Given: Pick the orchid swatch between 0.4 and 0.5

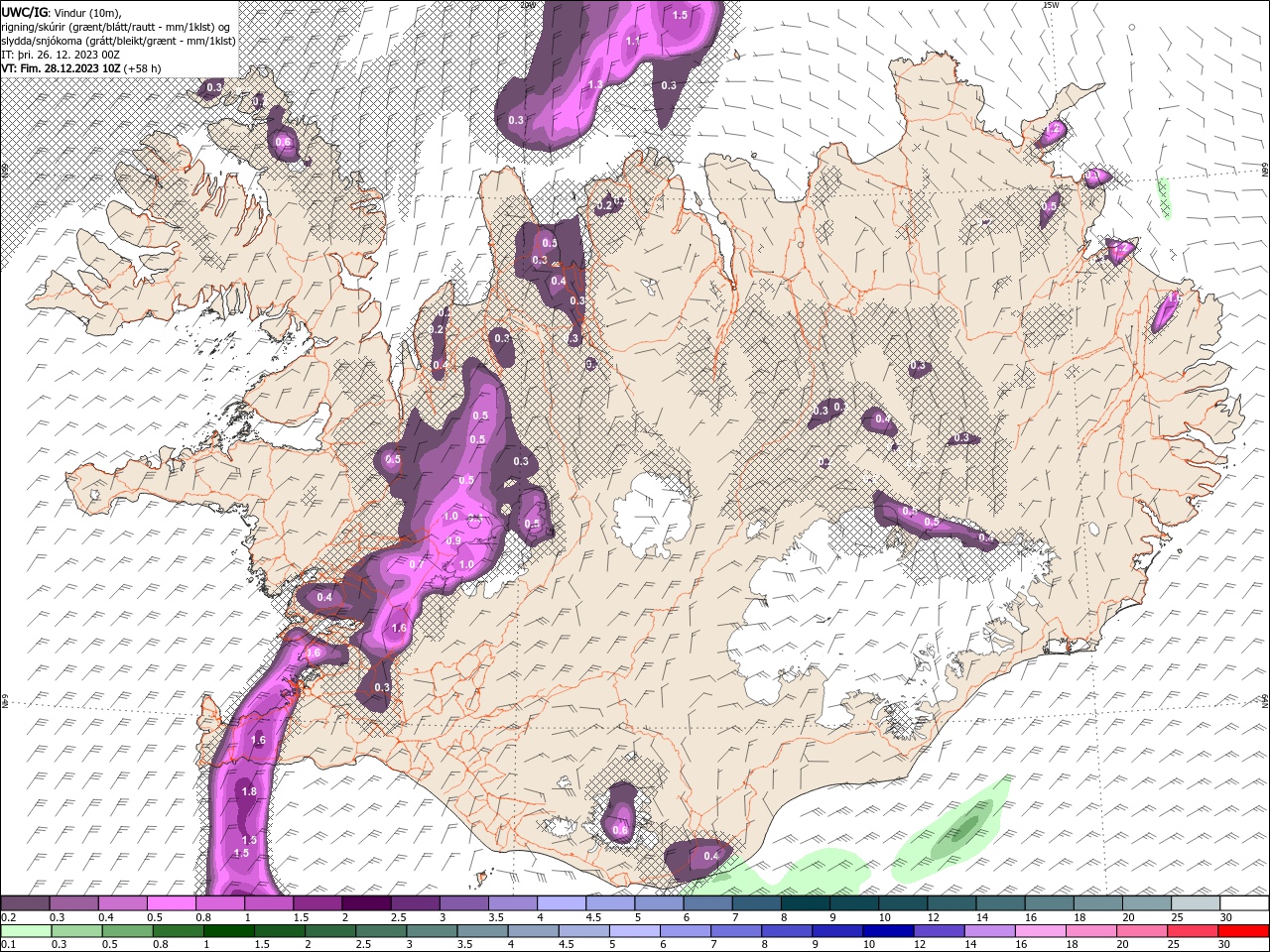Looking at the screenshot, I should (122, 903).
